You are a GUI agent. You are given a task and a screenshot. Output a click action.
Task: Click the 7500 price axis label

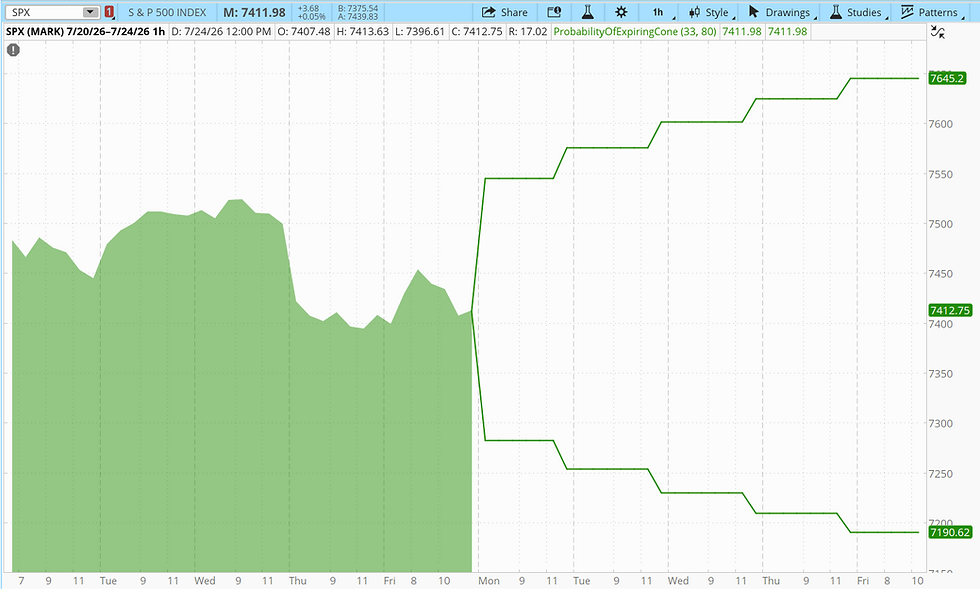pyautogui.click(x=941, y=224)
